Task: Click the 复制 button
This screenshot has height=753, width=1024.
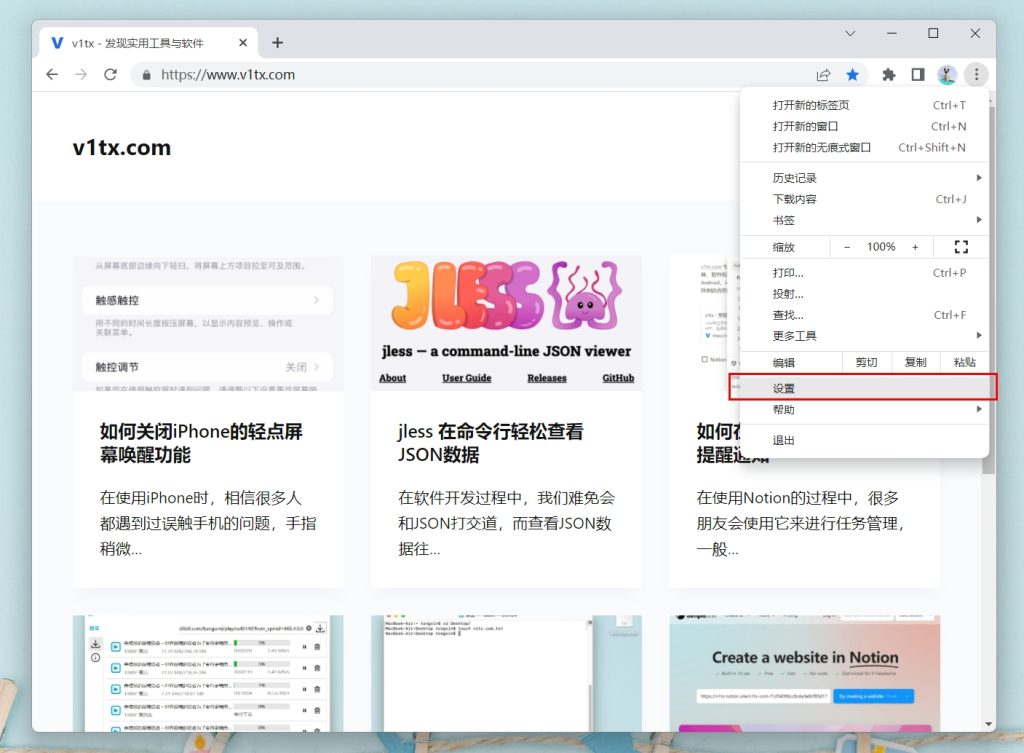Action: pyautogui.click(x=915, y=362)
